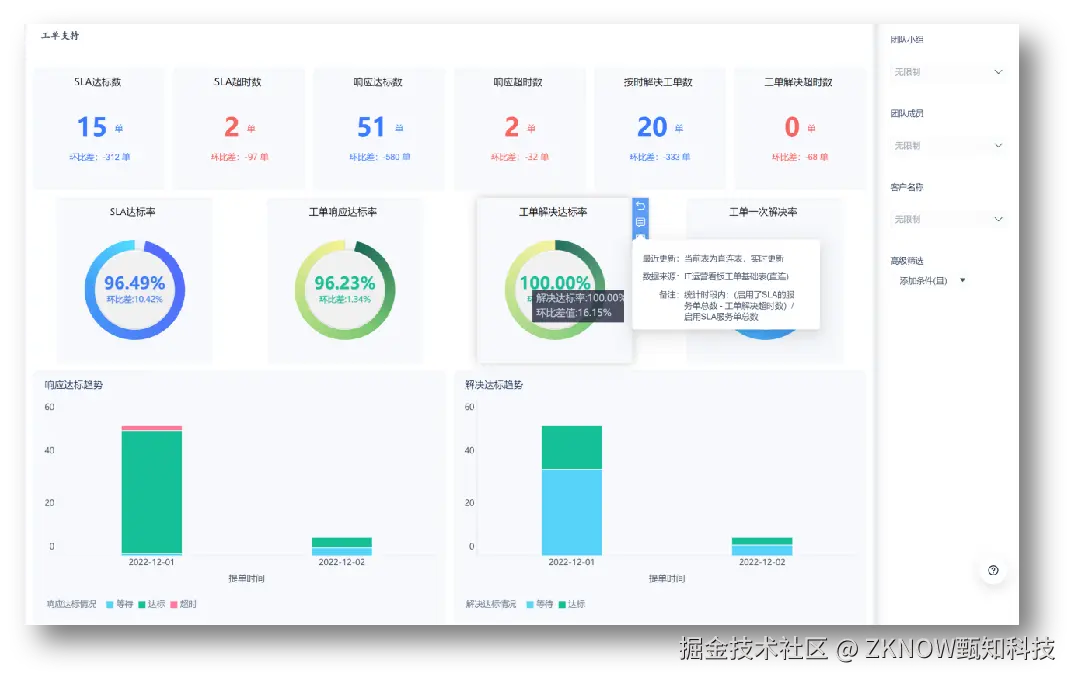Toggle 达标 legend in 响应达标趋势 chart
This screenshot has height=683, width=1076.
point(152,604)
